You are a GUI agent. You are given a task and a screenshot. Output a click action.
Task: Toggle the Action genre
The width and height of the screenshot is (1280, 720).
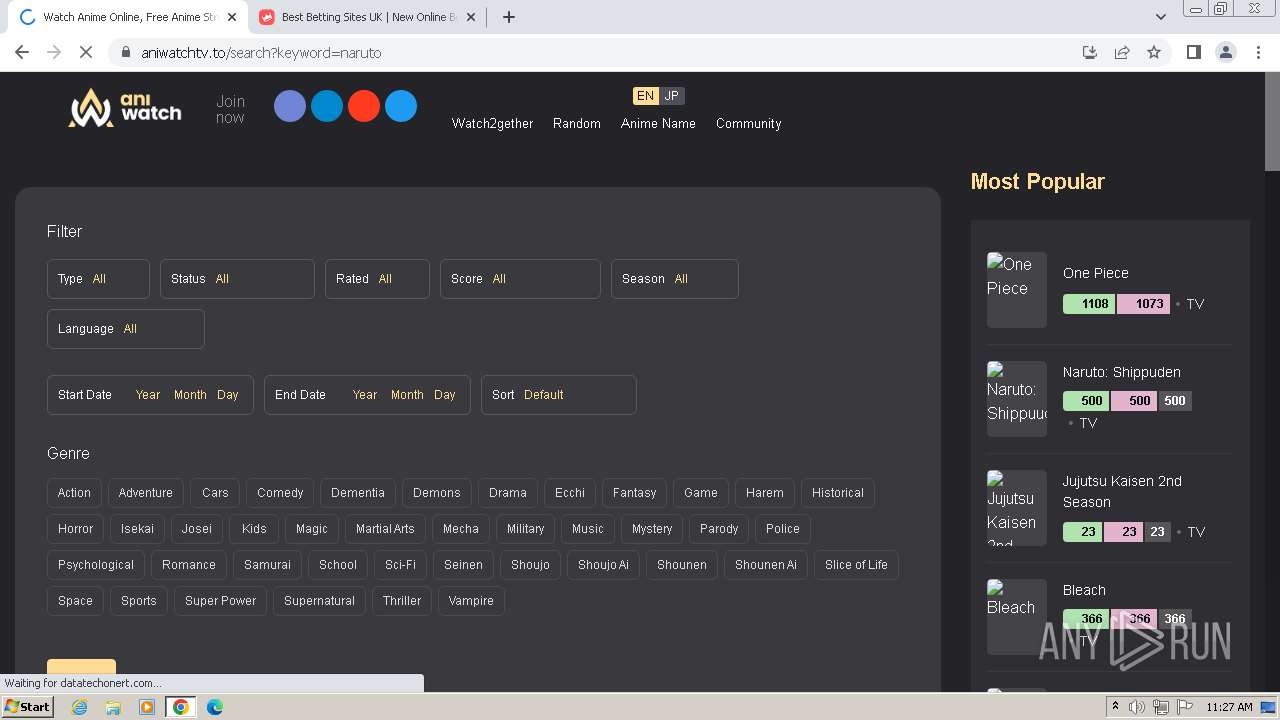coord(74,493)
